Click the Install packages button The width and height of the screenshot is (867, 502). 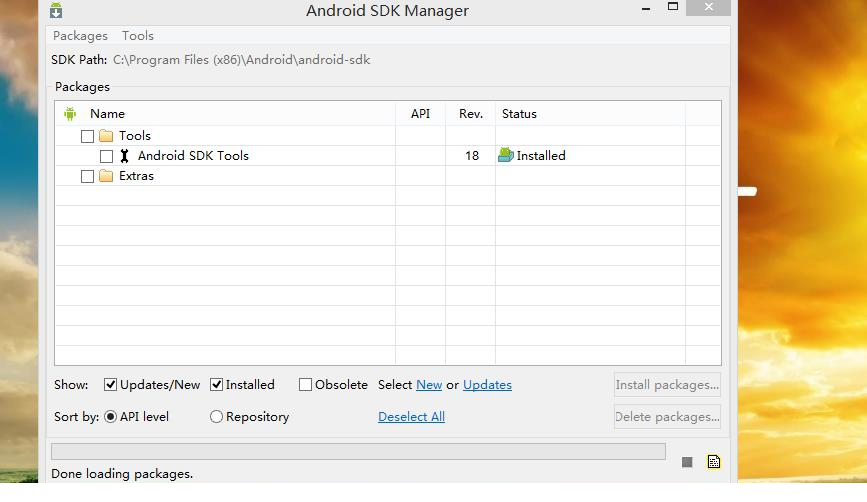point(667,385)
